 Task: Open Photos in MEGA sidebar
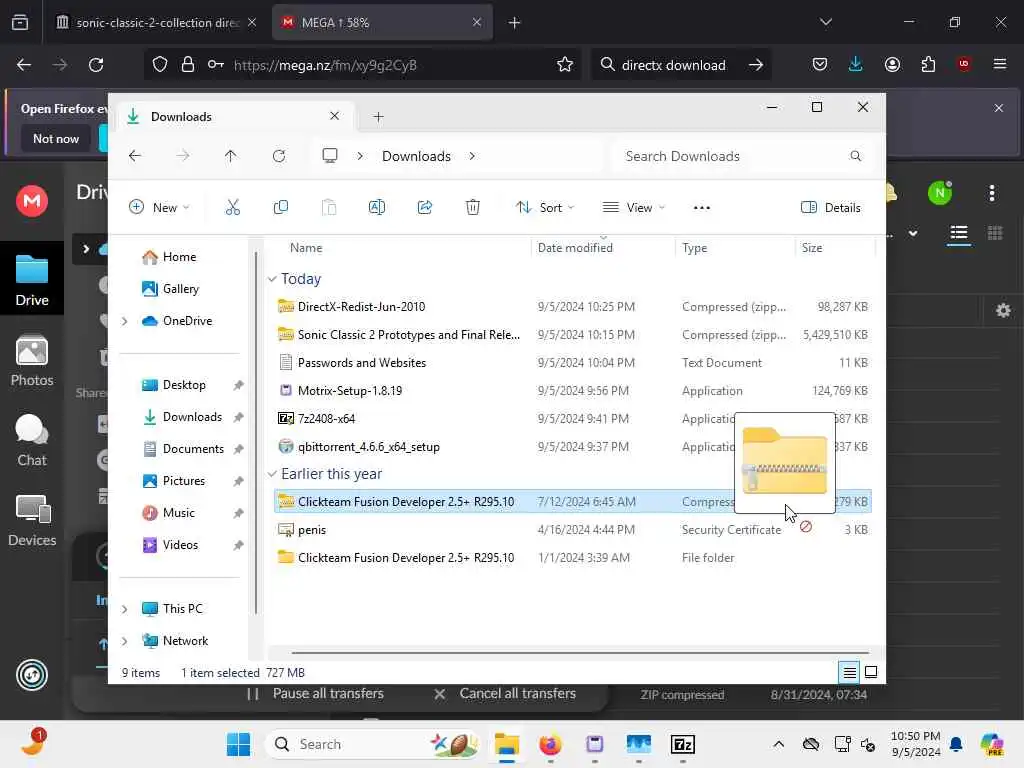(32, 360)
